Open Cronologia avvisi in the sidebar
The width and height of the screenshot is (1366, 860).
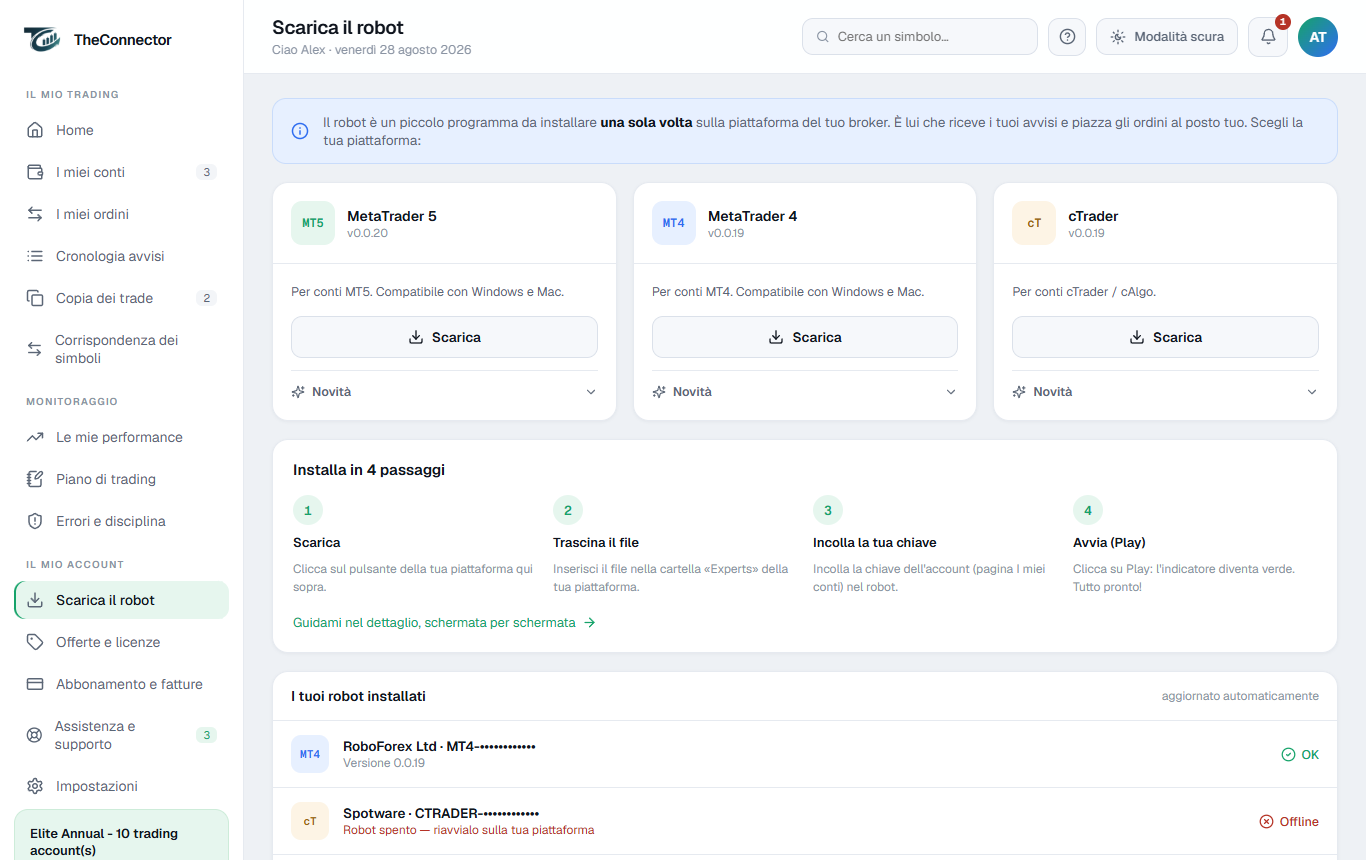pos(121,256)
